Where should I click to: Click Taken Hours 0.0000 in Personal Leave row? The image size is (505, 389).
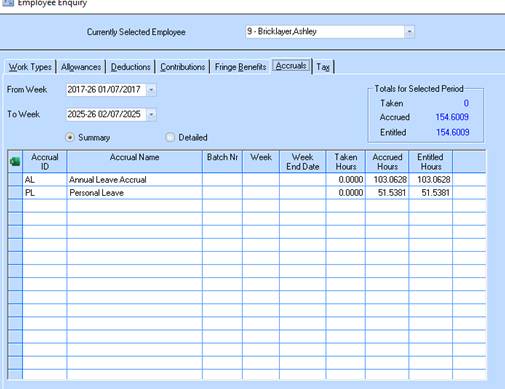coord(346,193)
